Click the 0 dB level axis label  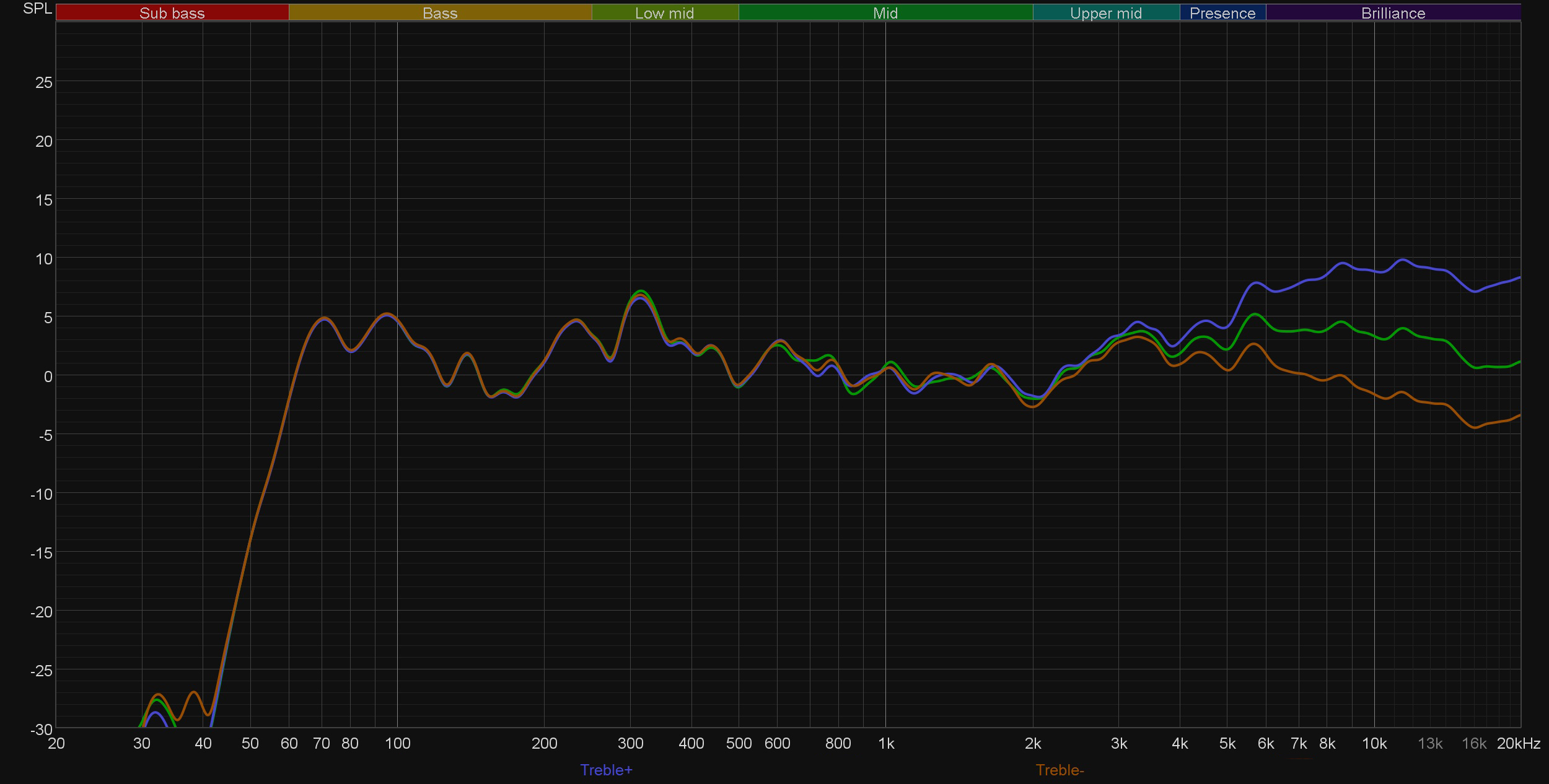pos(48,377)
